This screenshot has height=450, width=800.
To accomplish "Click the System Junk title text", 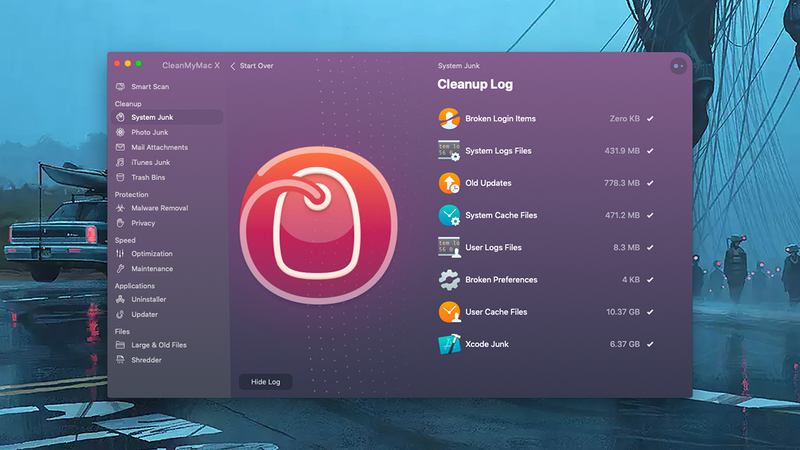I will 459,66.
